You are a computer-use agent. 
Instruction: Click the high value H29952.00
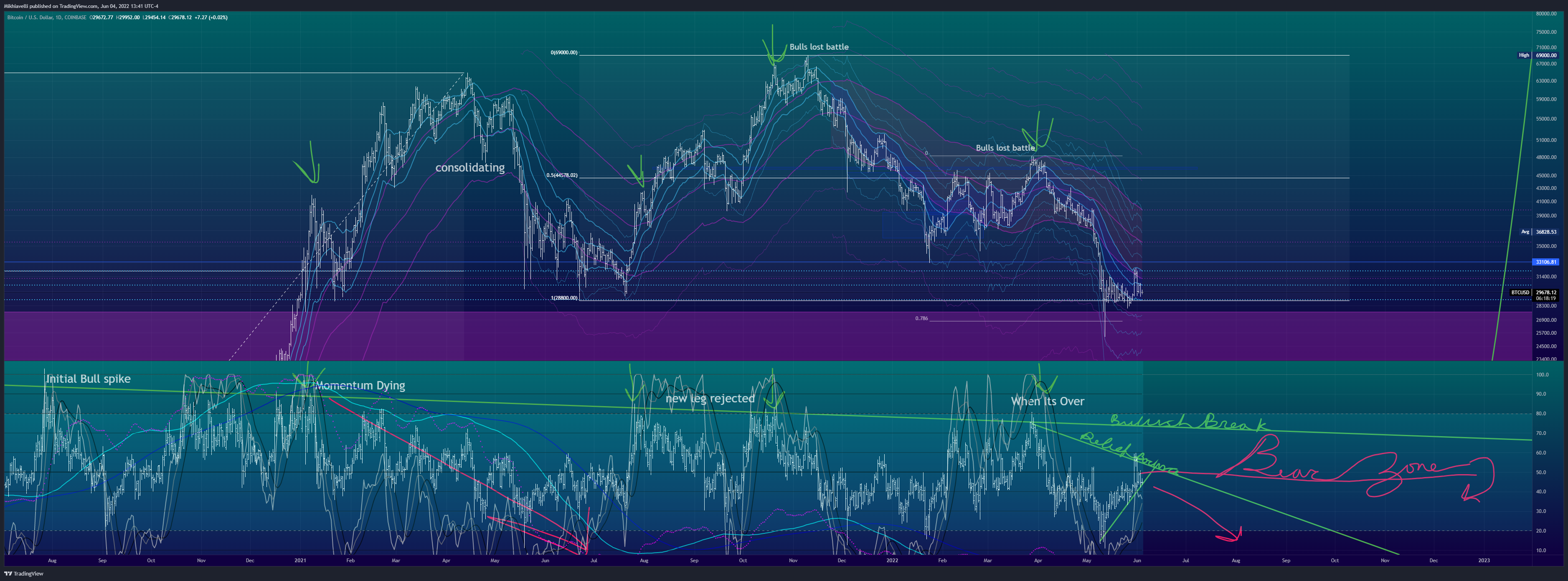(x=128, y=18)
